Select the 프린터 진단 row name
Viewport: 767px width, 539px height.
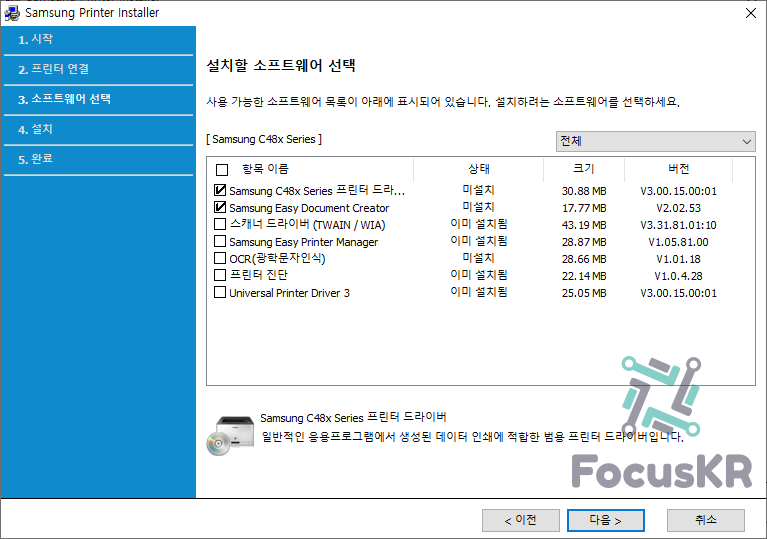(x=259, y=275)
